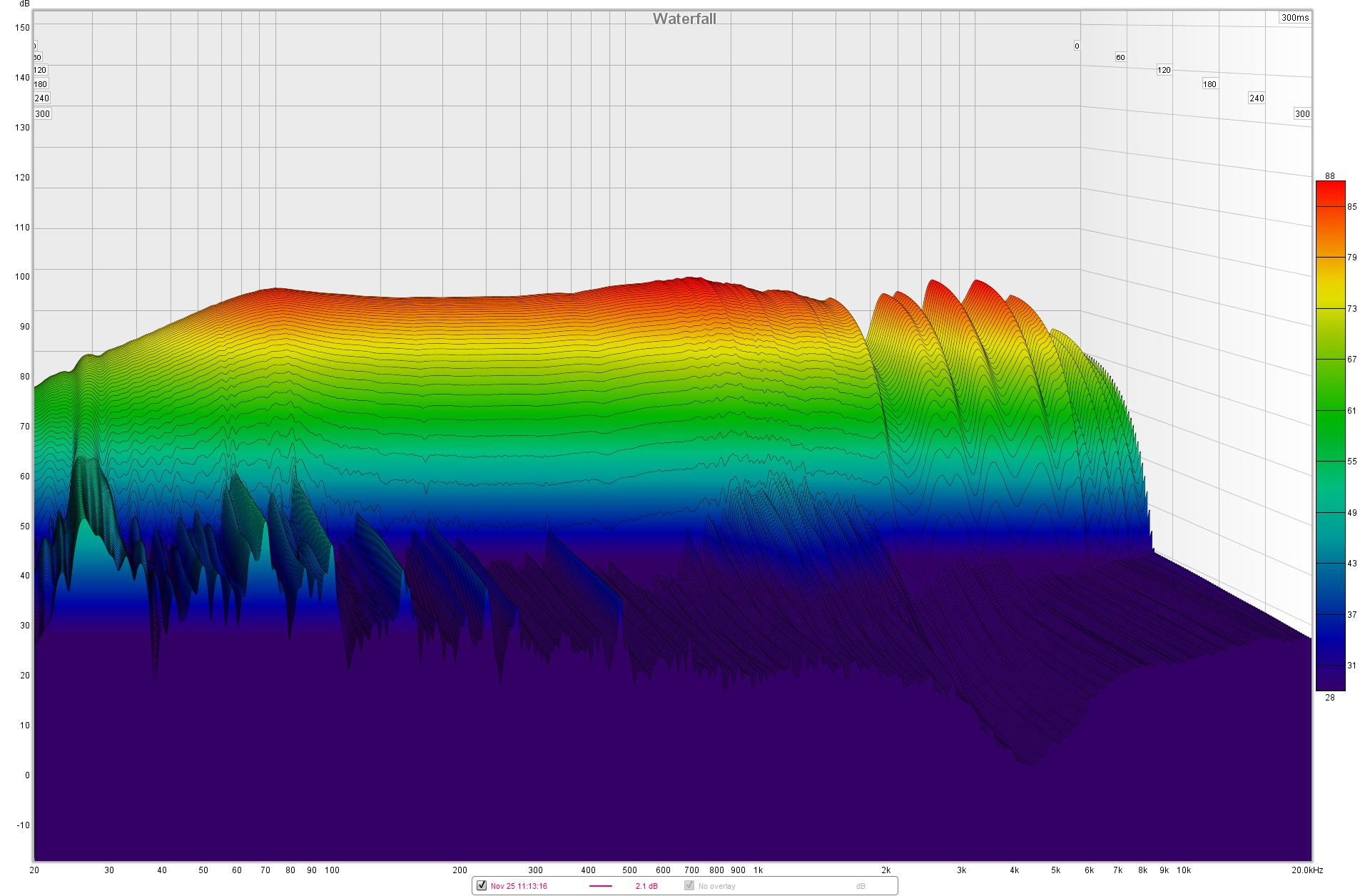1370x896 pixels.
Task: Click the dB unit above vertical axis
Action: pyautogui.click(x=24, y=4)
